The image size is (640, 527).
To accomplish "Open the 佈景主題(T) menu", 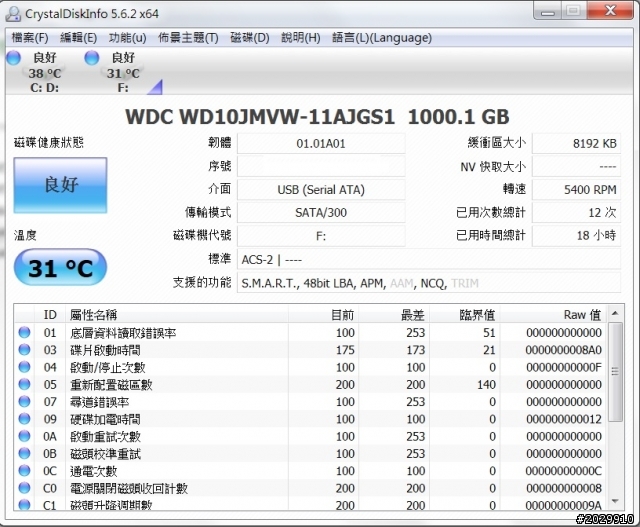I will [188, 38].
